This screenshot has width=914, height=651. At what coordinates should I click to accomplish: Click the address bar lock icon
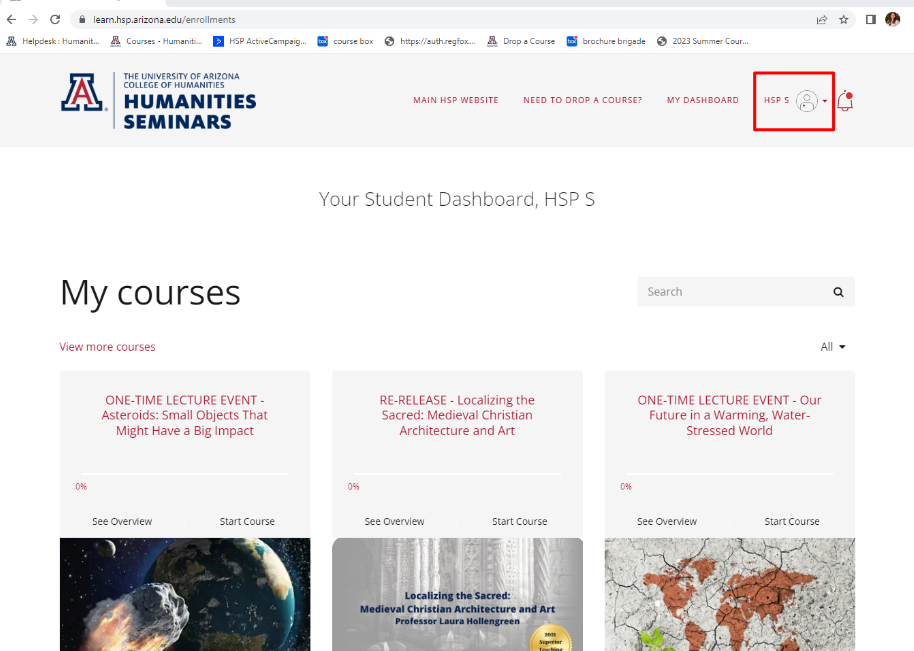(82, 20)
